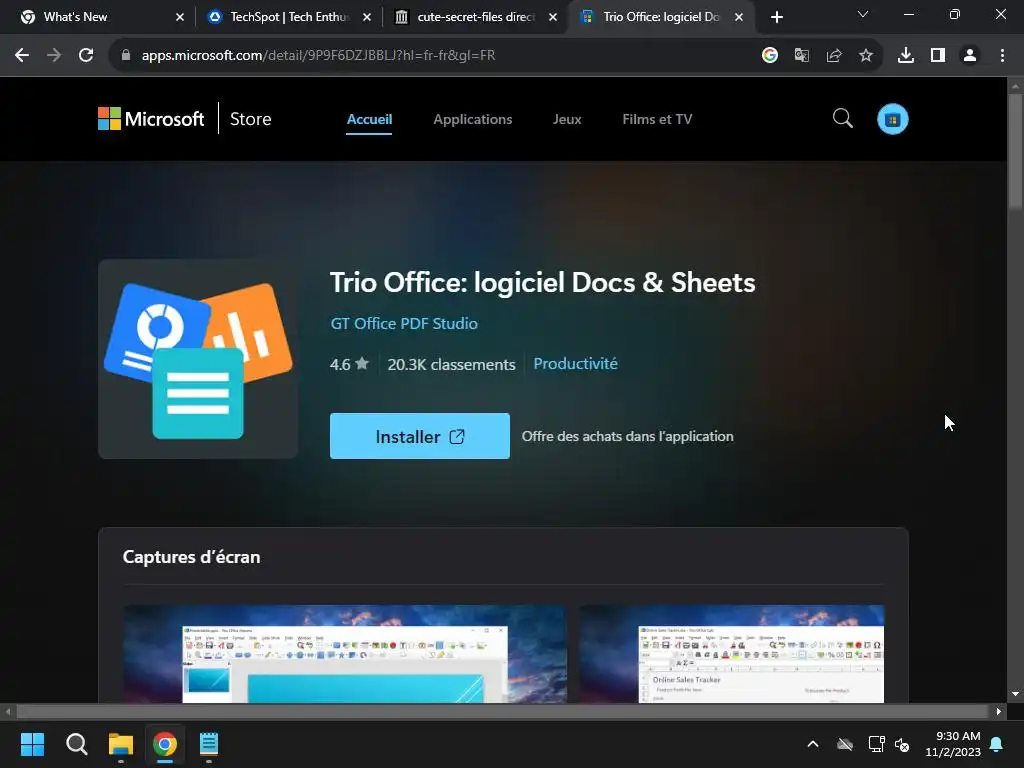Click the horizontal scrollbar

pyautogui.click(x=502, y=711)
